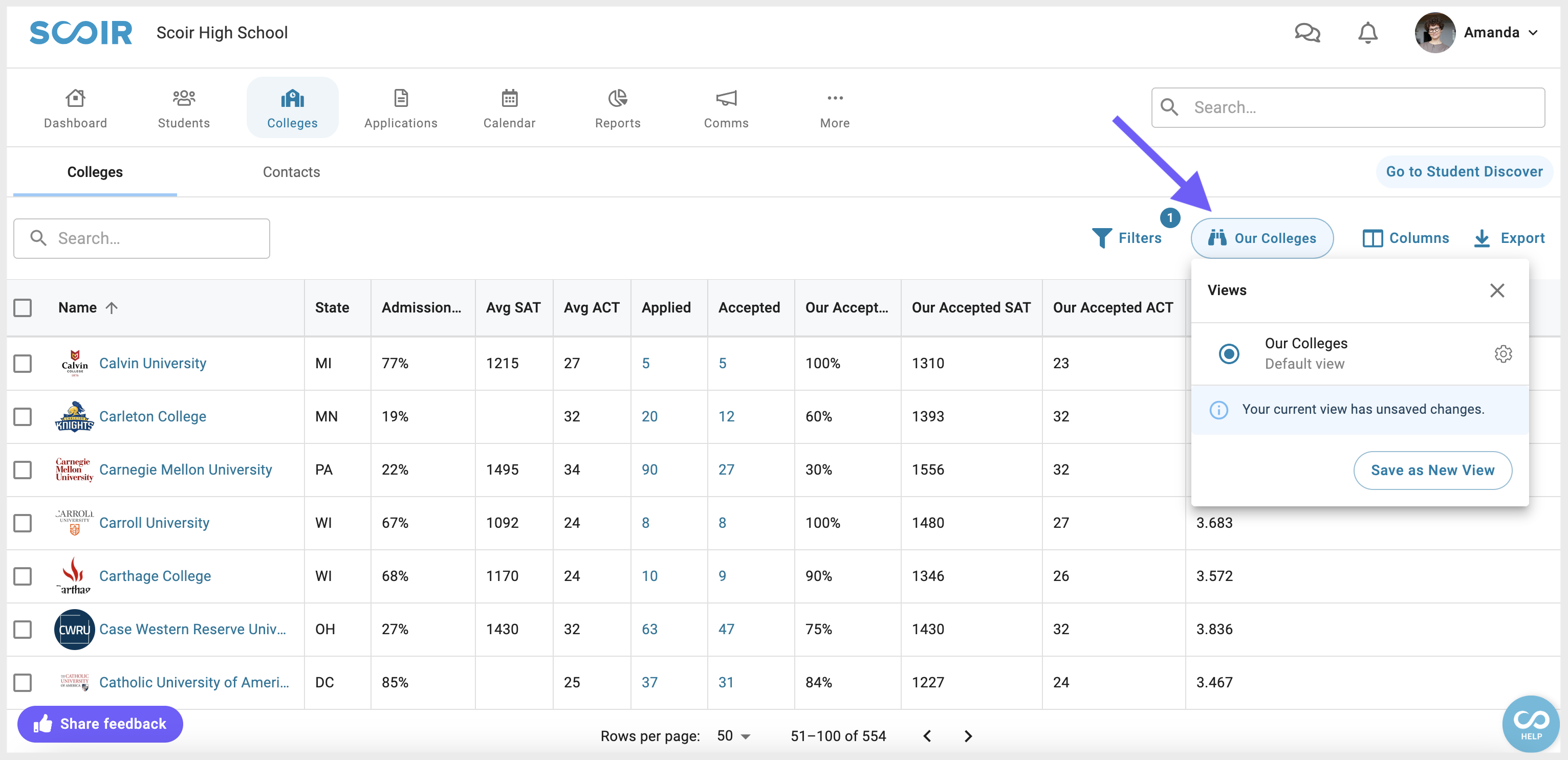
Task: Expand the Amanda account dropdown
Action: (x=1533, y=33)
